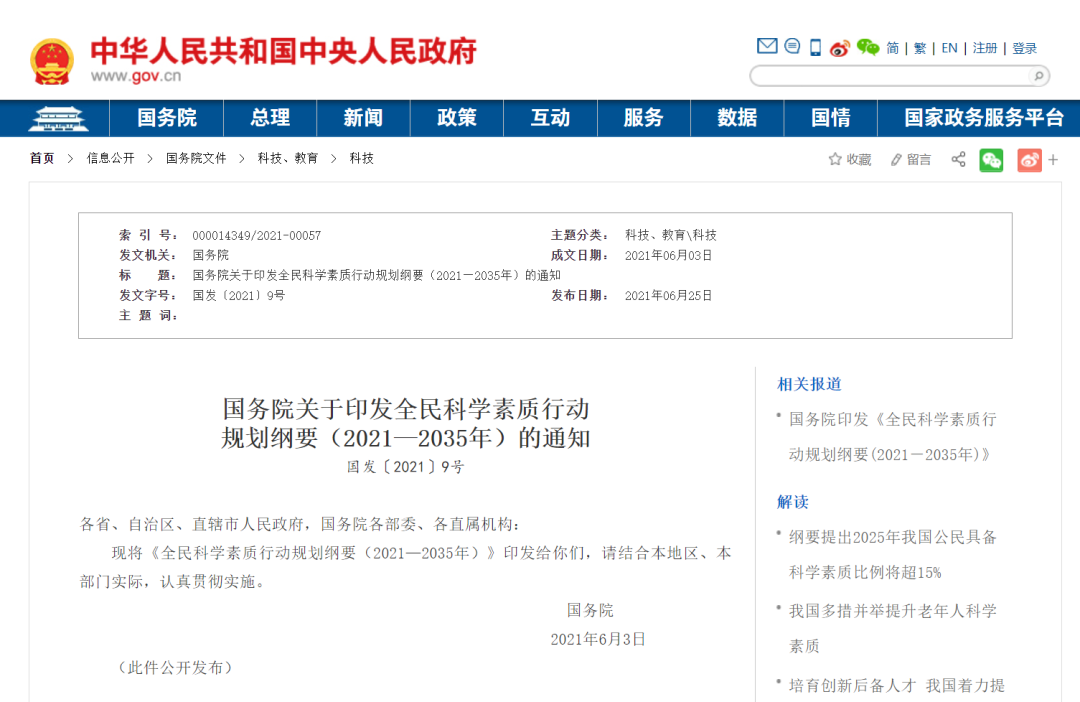
Task: Click the mail envelope icon in the header
Action: pos(767,46)
